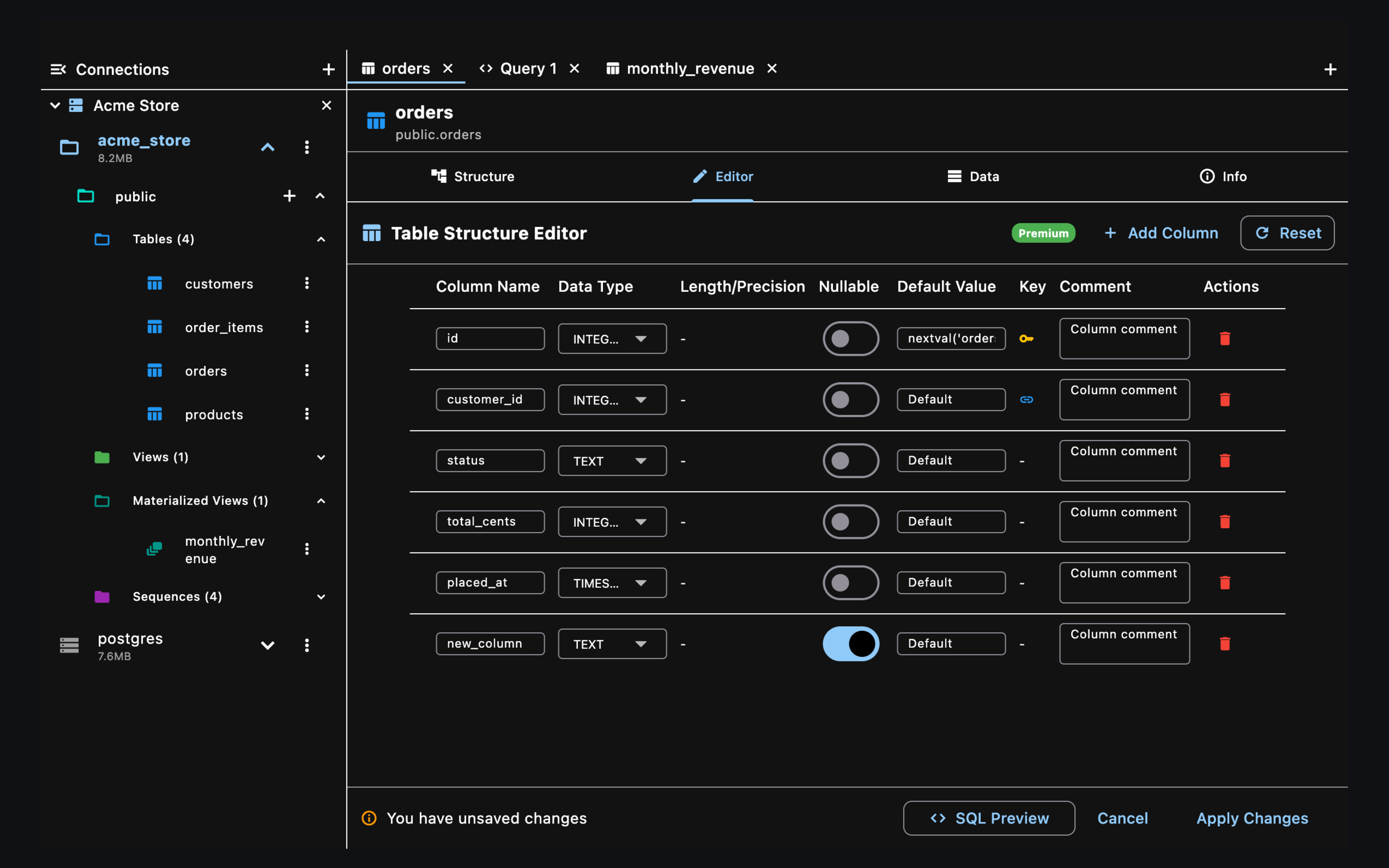
Task: Delete the id column
Action: click(1225, 339)
